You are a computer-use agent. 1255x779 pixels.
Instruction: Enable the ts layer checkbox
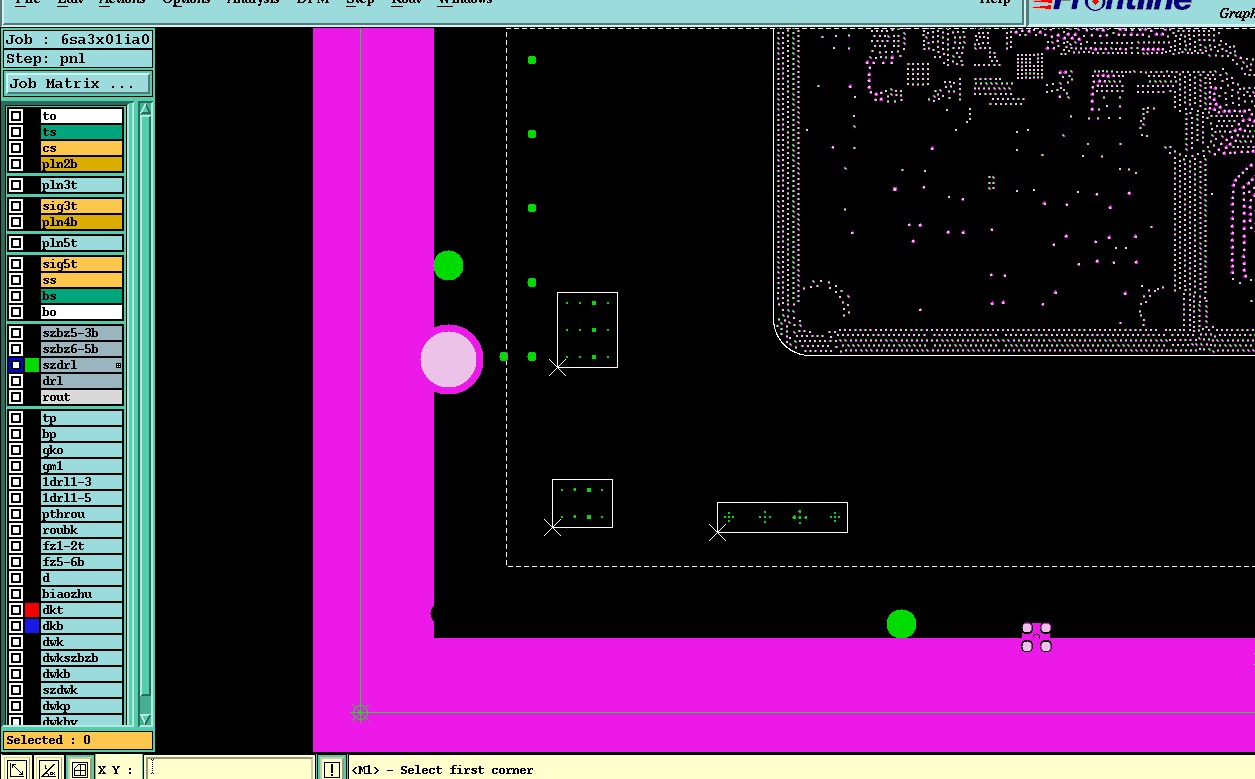(16, 132)
